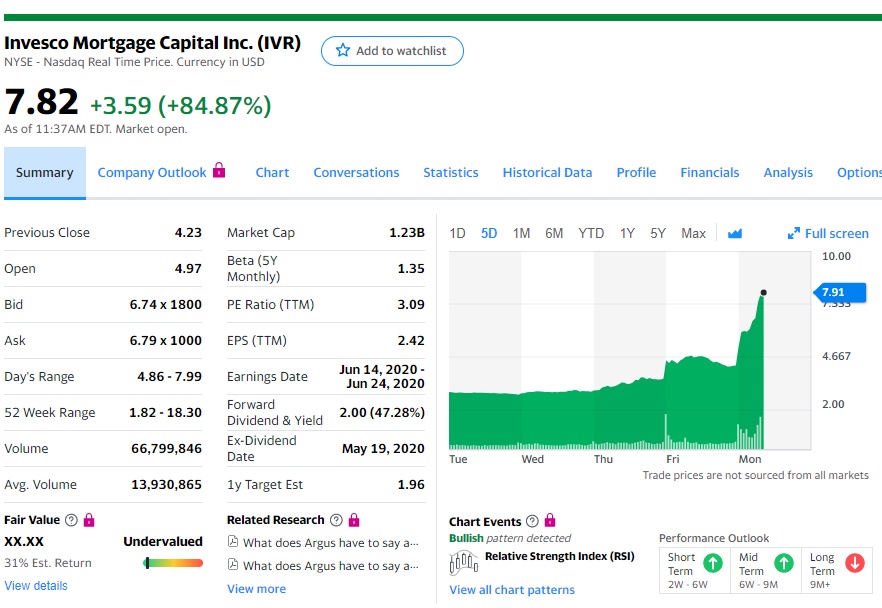This screenshot has width=882, height=608.
Task: Select the 1M chart range
Action: click(521, 233)
